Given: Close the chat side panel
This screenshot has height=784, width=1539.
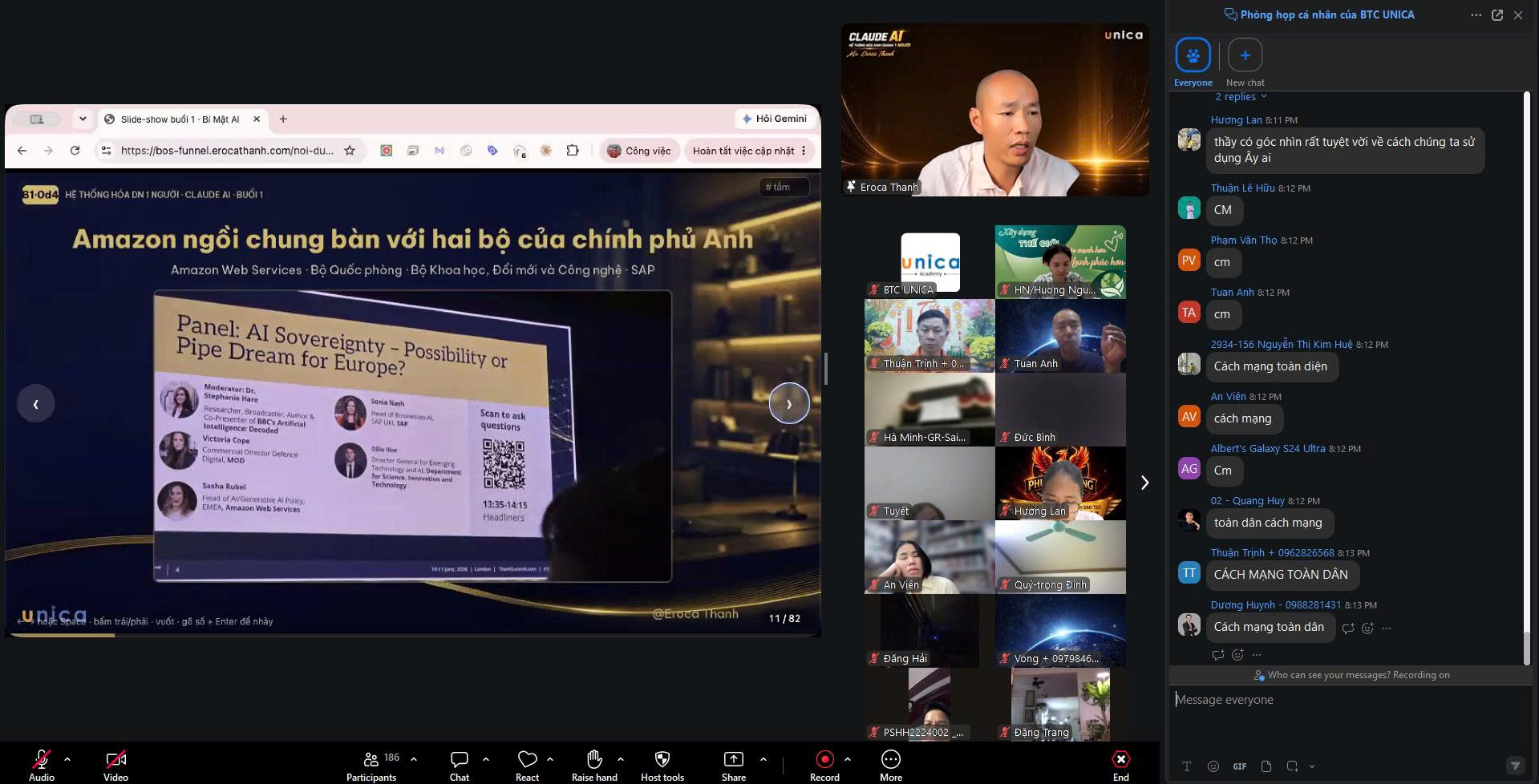Looking at the screenshot, I should [x=1518, y=15].
